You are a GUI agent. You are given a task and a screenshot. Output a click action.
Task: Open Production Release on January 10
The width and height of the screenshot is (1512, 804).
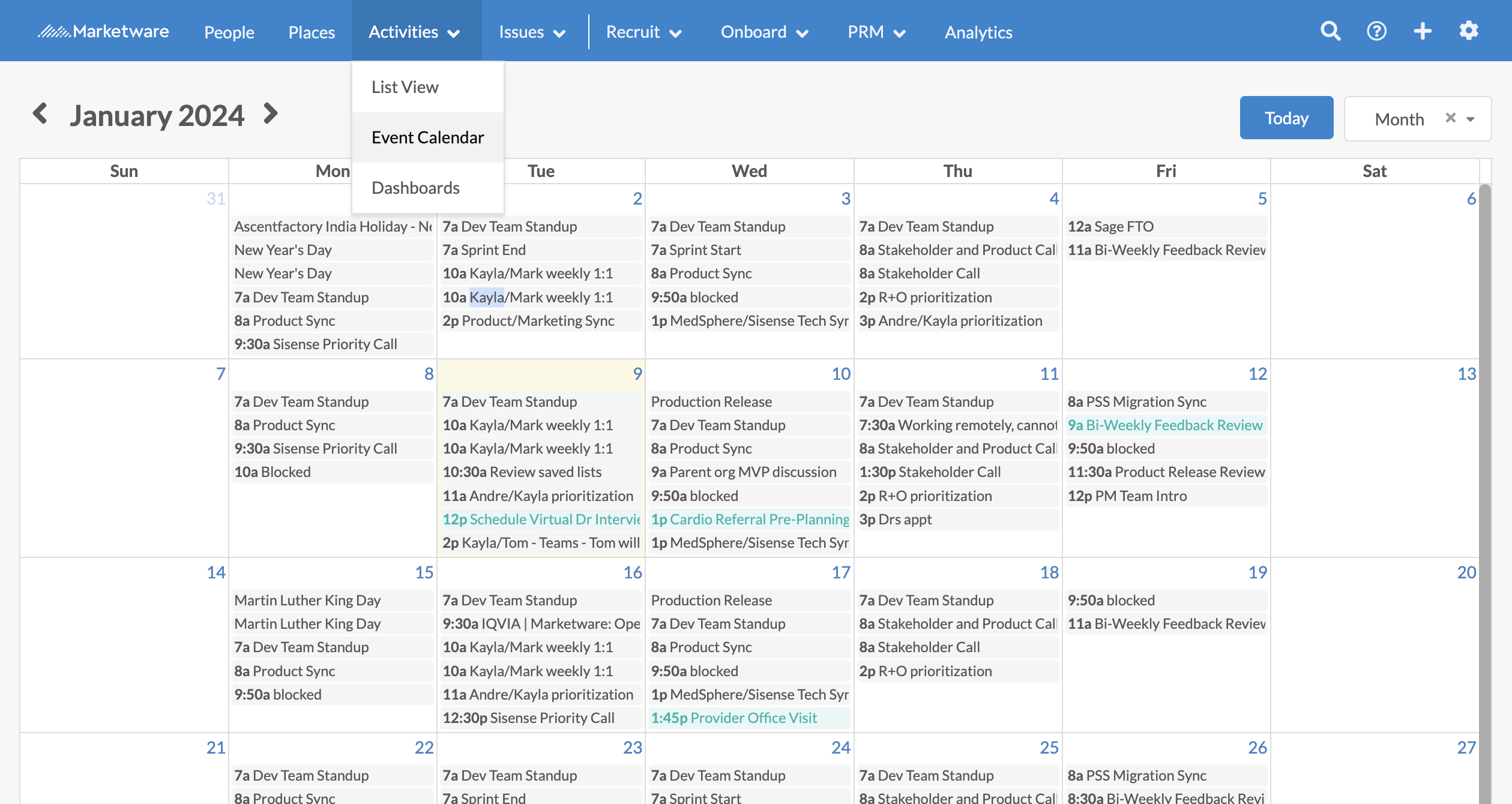(749, 401)
